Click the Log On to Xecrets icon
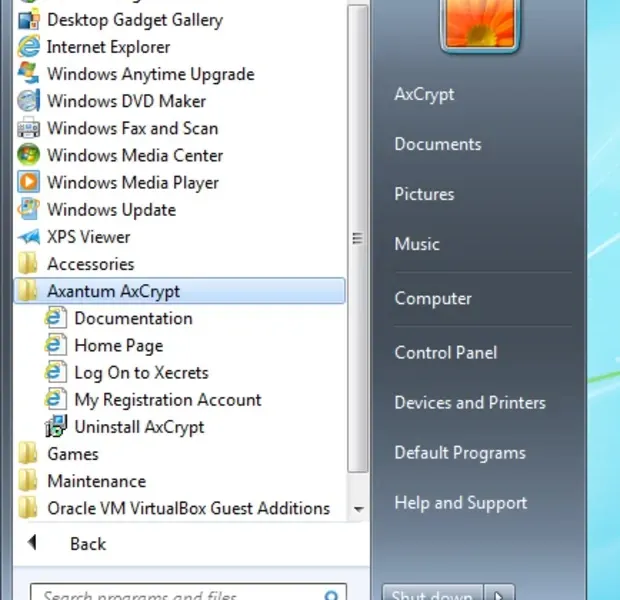 click(56, 372)
